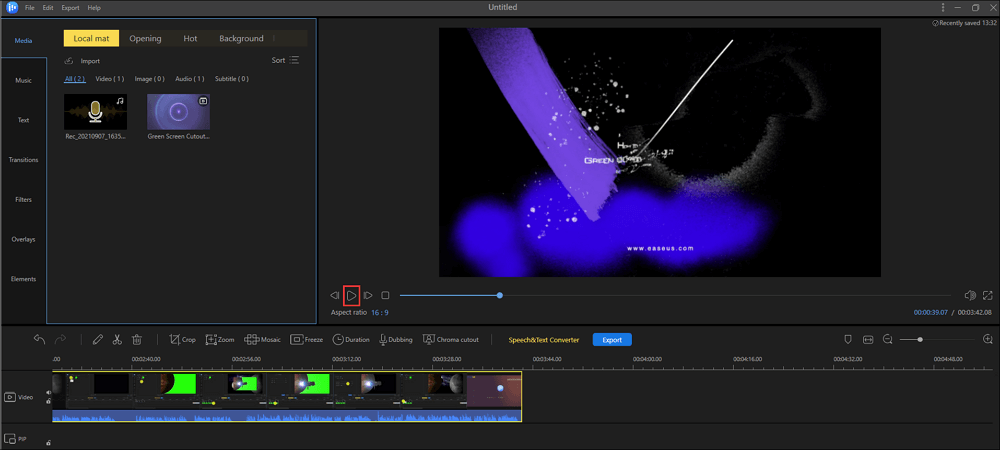Click the Freeze frame tool

coord(307,340)
